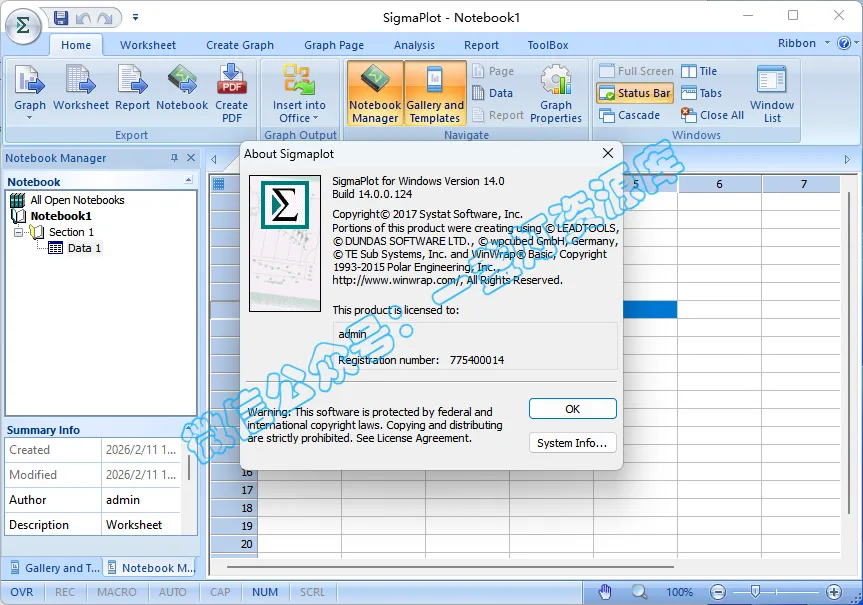Image resolution: width=863 pixels, height=605 pixels.
Task: Collapse the Notebook section header
Action: pos(188,180)
